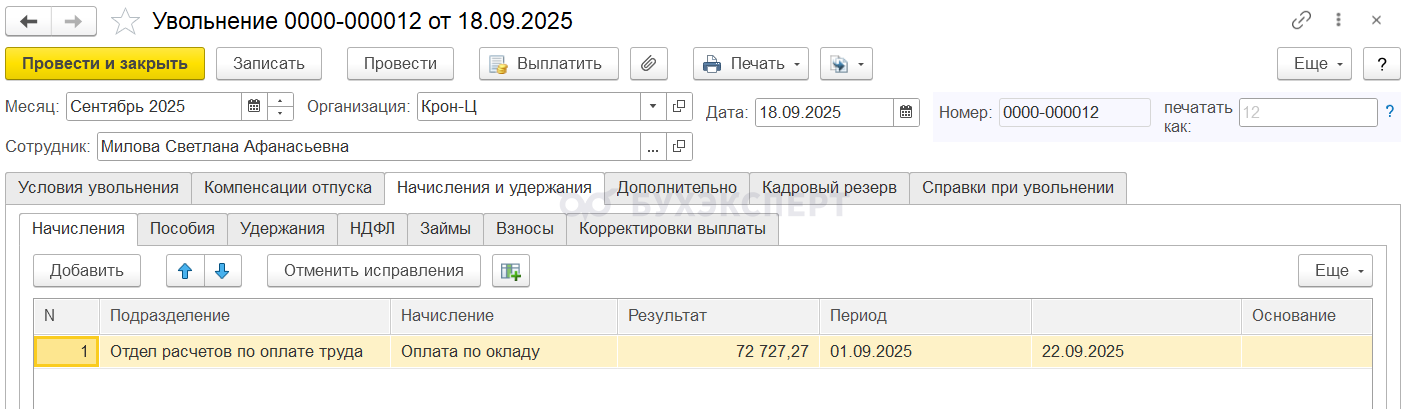Expand the top-right Еще menu

click(x=1315, y=64)
